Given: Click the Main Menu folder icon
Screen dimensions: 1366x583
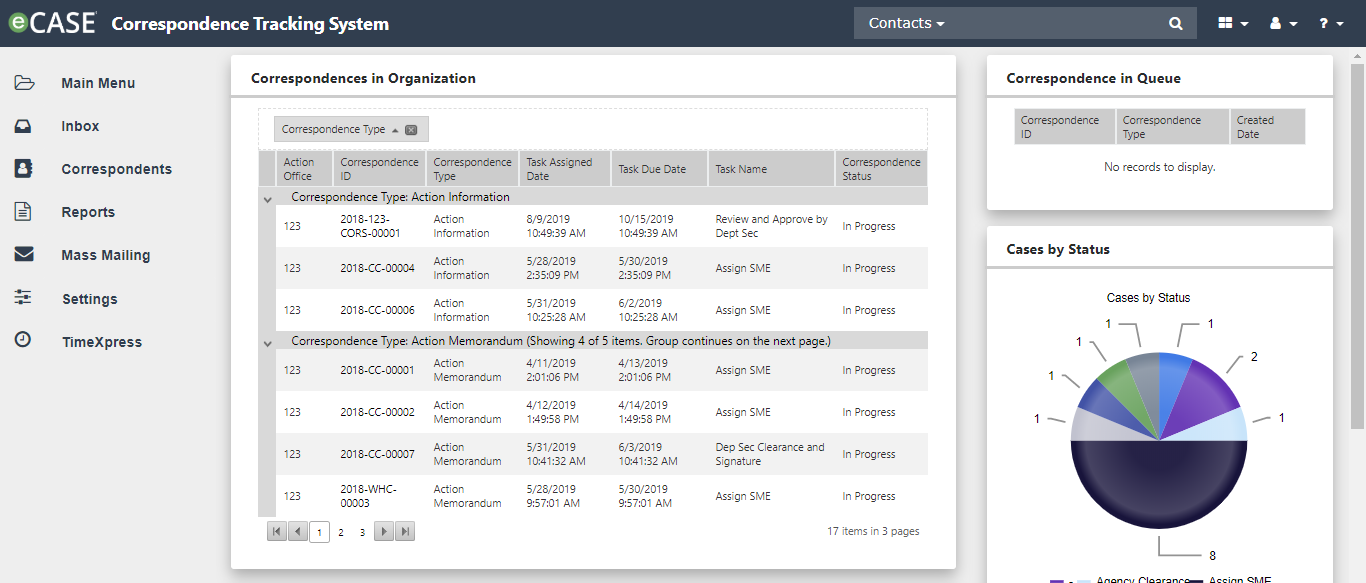Looking at the screenshot, I should (24, 83).
